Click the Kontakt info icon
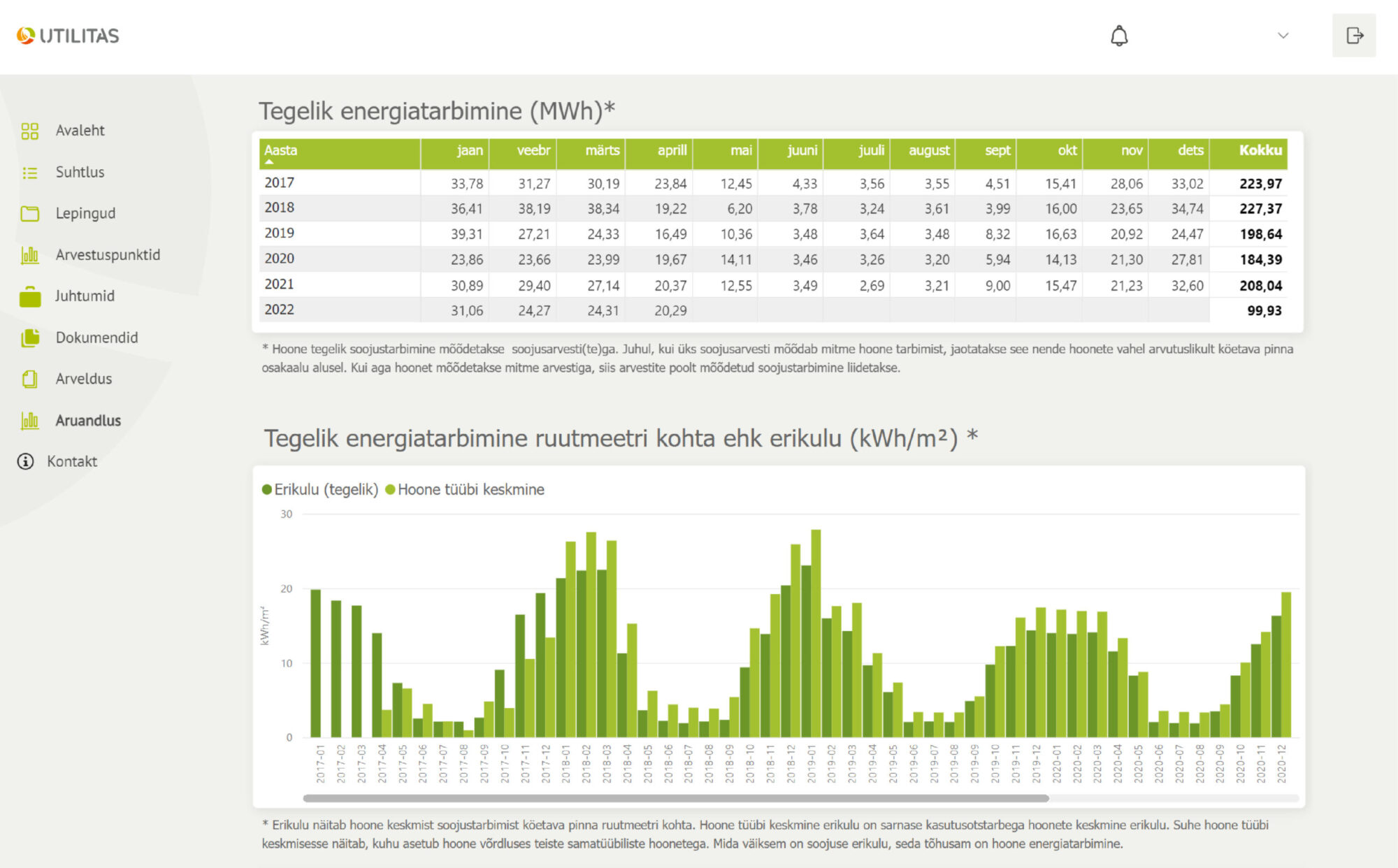Screen dimensions: 1398x868 pos(26,461)
